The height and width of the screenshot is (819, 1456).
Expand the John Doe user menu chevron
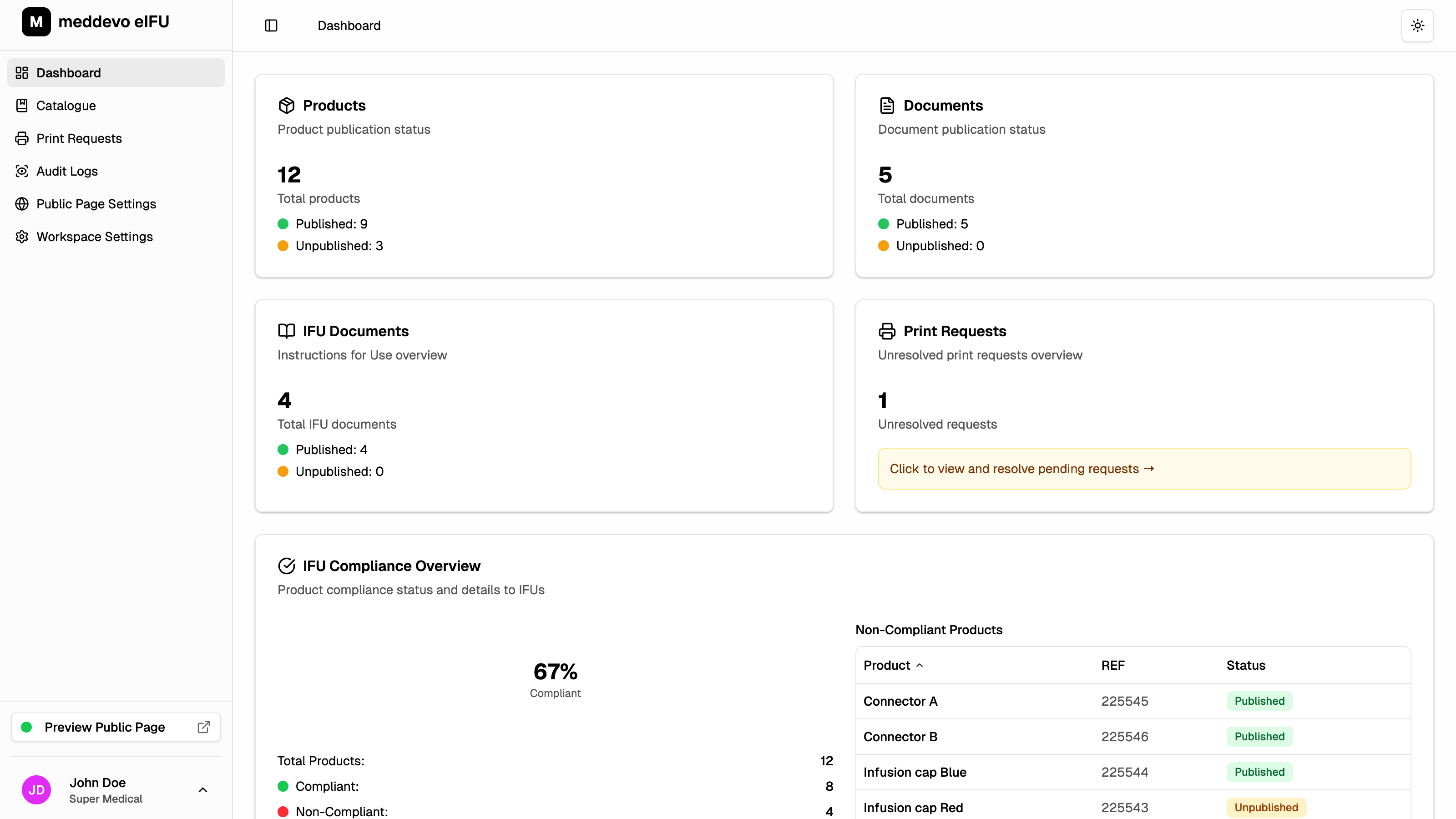click(203, 789)
